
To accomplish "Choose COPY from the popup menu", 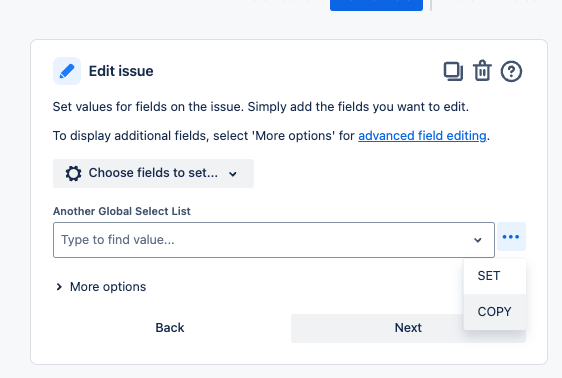I will click(x=495, y=312).
